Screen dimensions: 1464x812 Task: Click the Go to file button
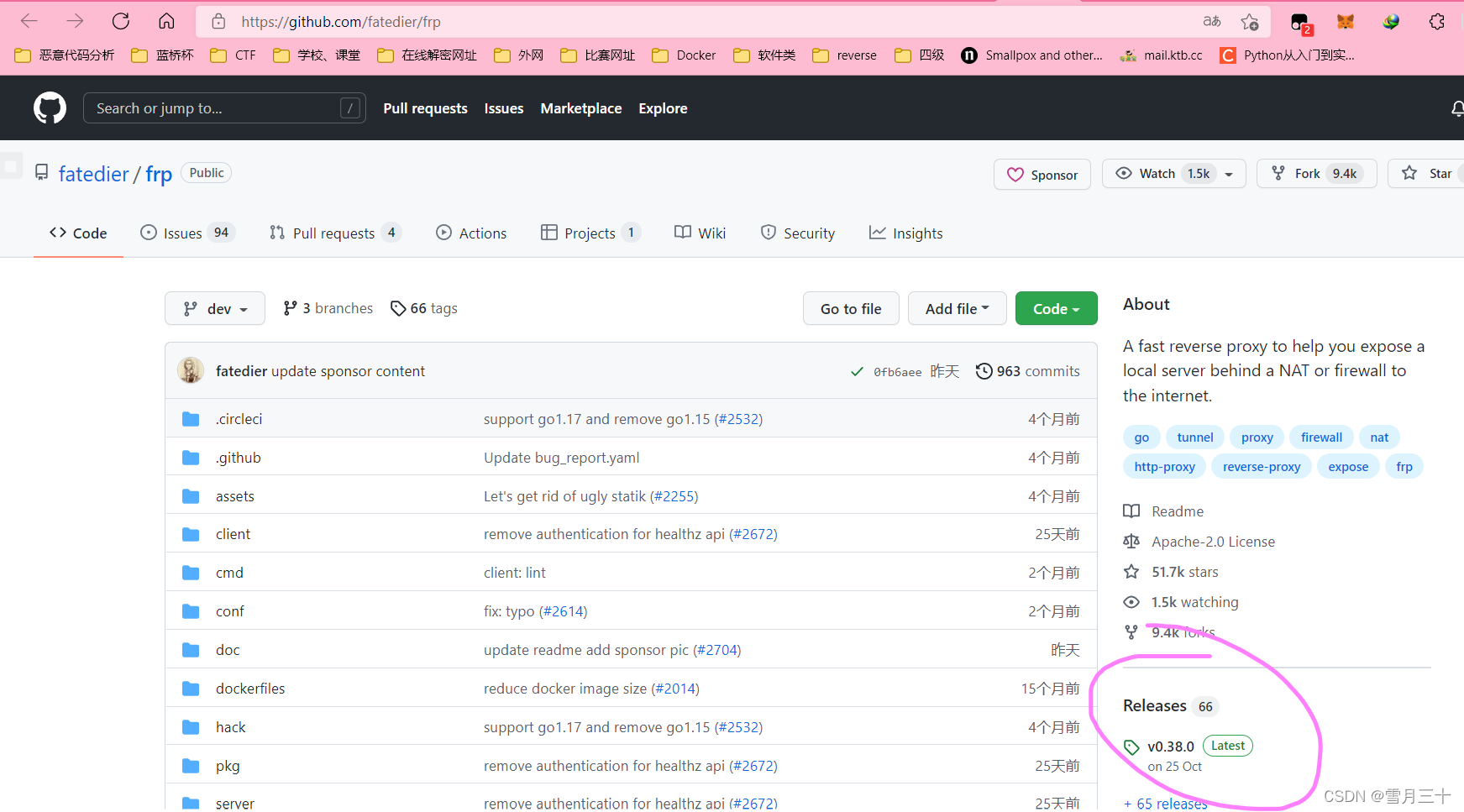point(851,308)
